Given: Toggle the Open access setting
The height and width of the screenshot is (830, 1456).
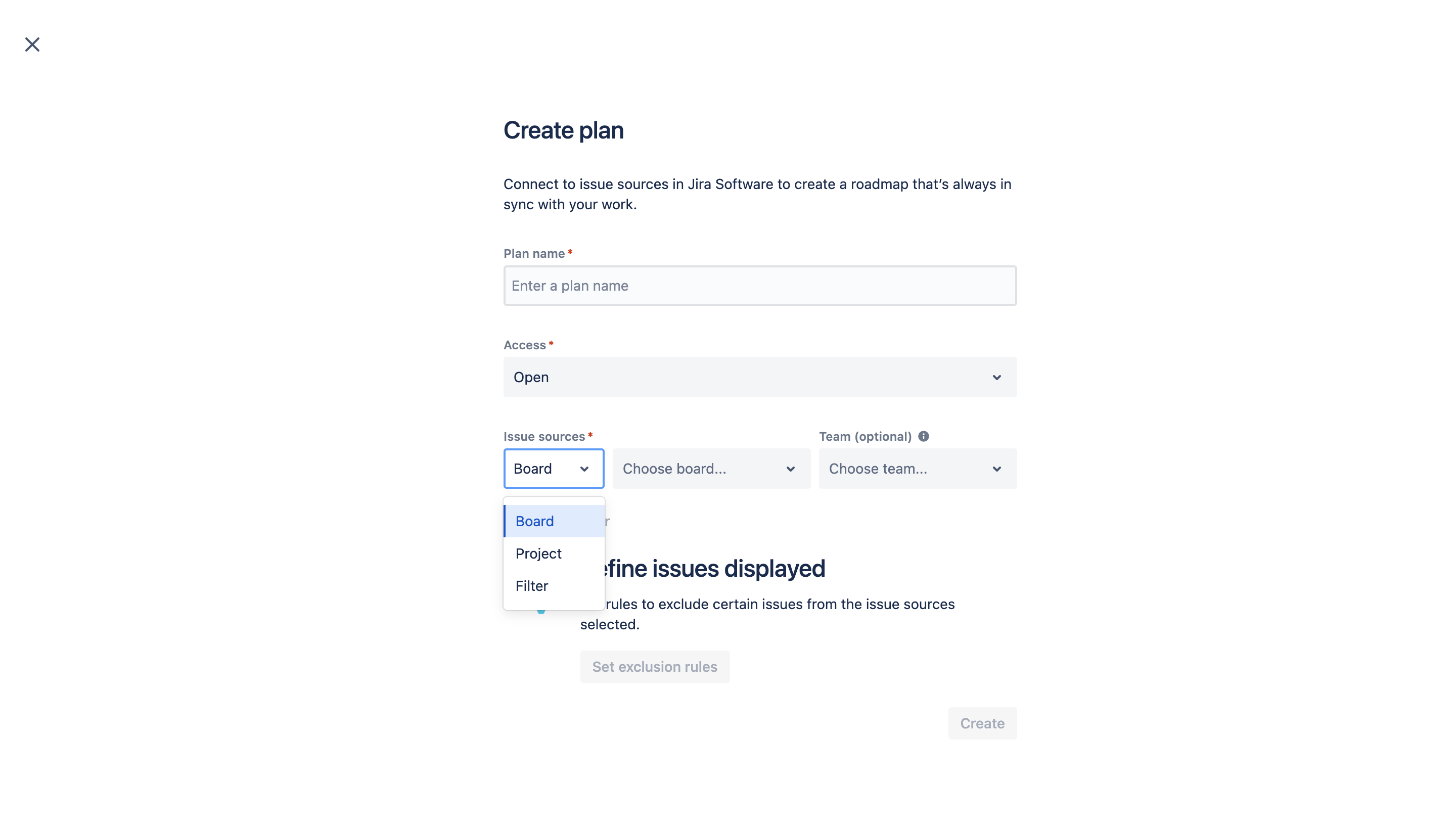Looking at the screenshot, I should pyautogui.click(x=759, y=377).
